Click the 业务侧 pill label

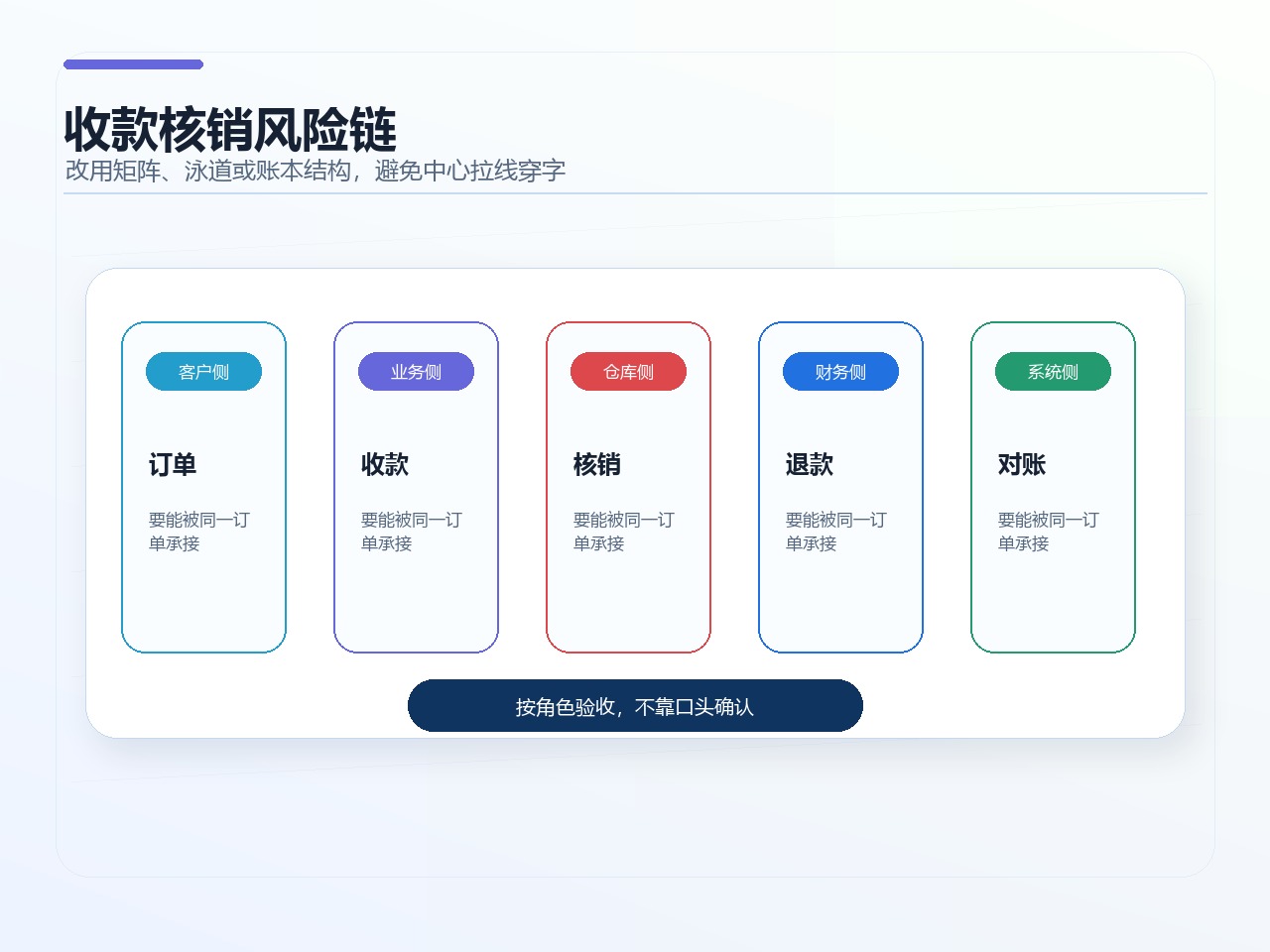(416, 372)
